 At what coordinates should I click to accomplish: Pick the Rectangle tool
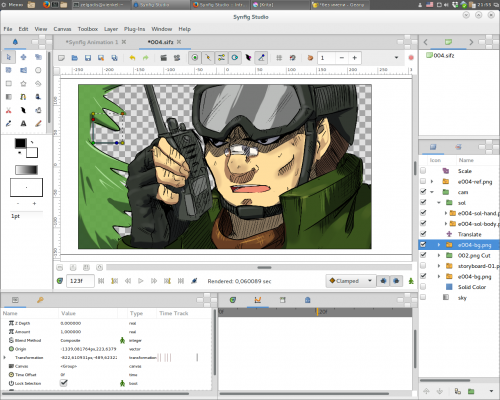[x=9, y=84]
